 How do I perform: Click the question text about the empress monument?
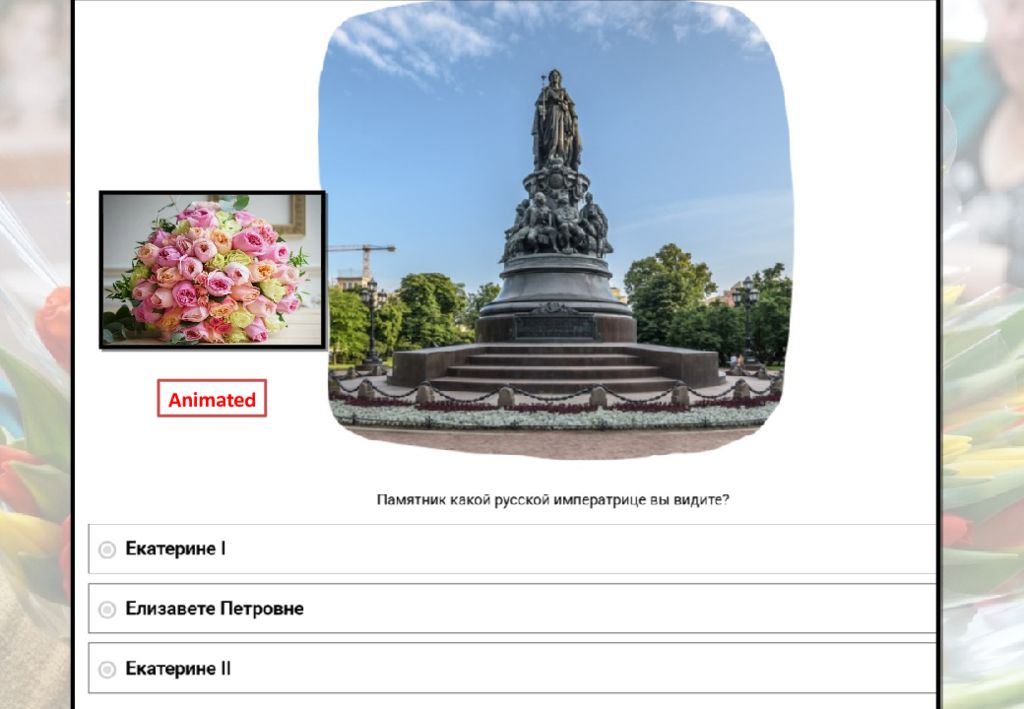pyautogui.click(x=552, y=500)
